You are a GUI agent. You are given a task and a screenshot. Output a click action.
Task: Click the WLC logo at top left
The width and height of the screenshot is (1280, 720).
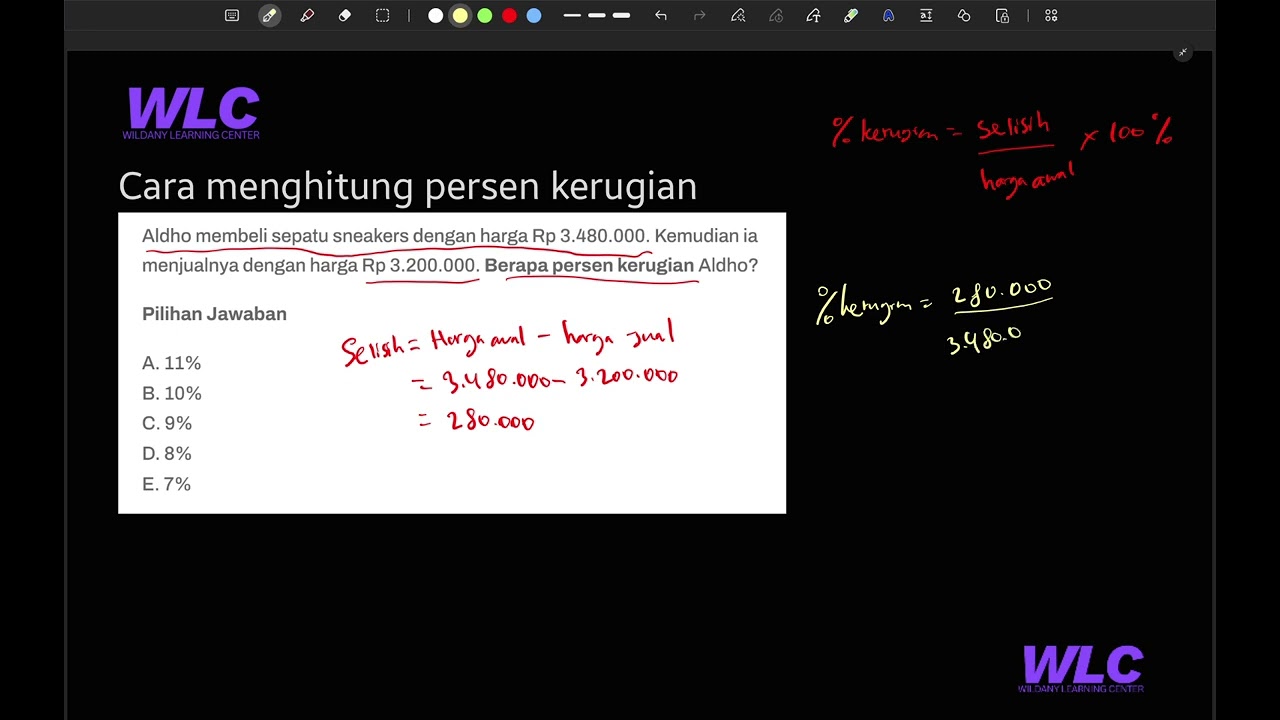[x=192, y=113]
